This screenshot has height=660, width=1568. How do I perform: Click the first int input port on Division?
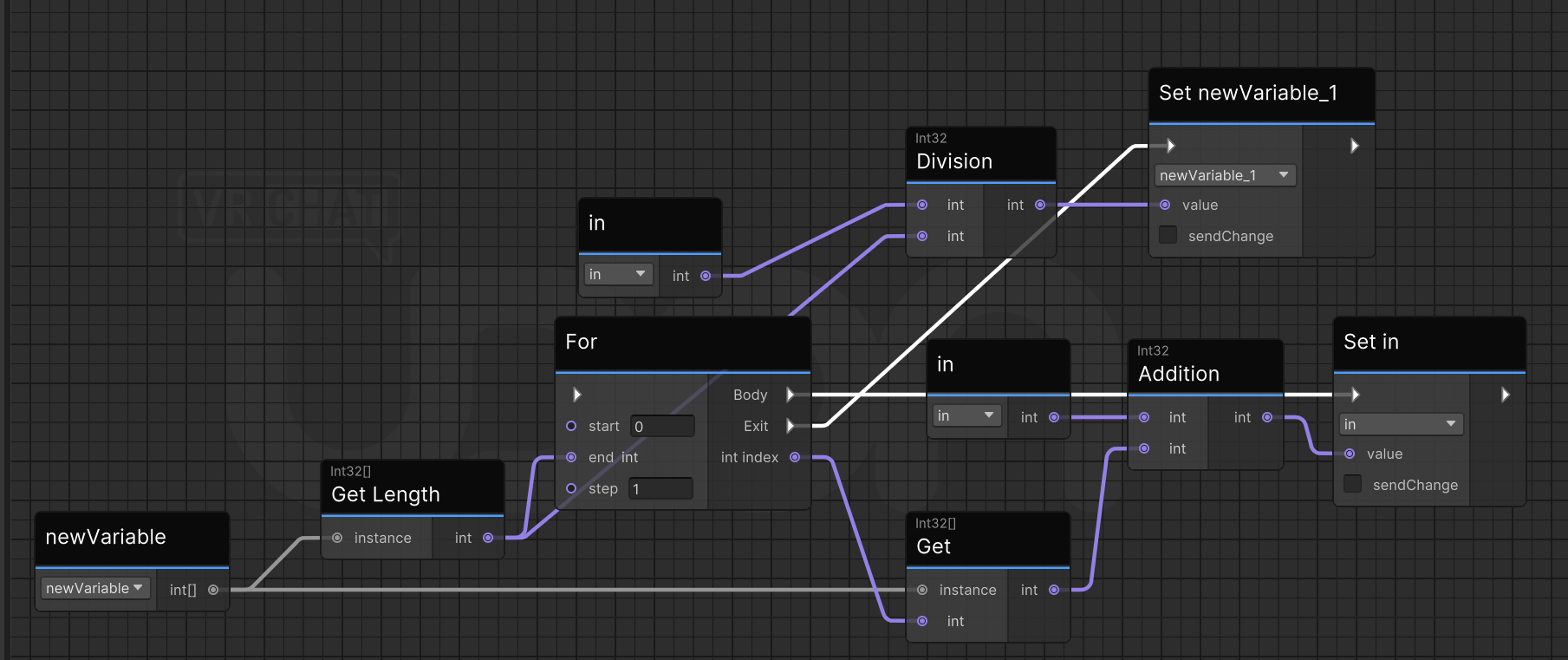pos(922,205)
